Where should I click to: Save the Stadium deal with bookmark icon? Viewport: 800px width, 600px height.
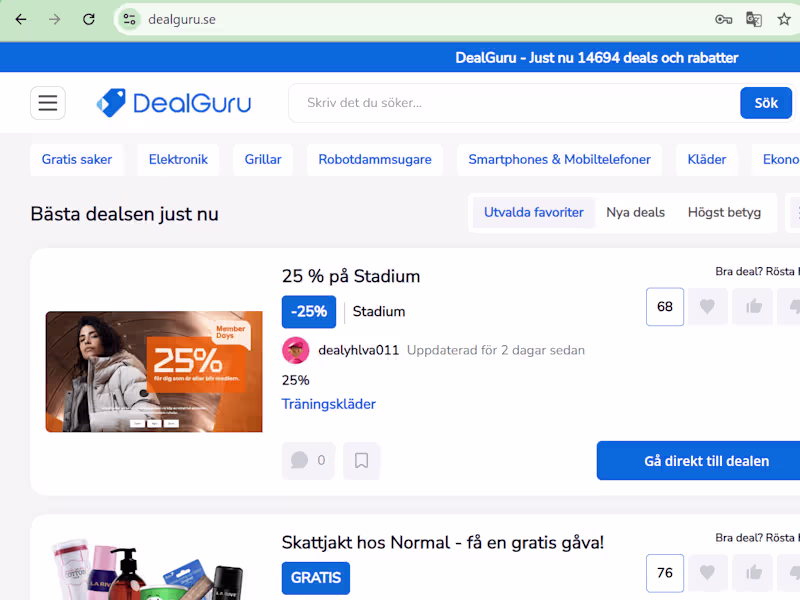[361, 461]
